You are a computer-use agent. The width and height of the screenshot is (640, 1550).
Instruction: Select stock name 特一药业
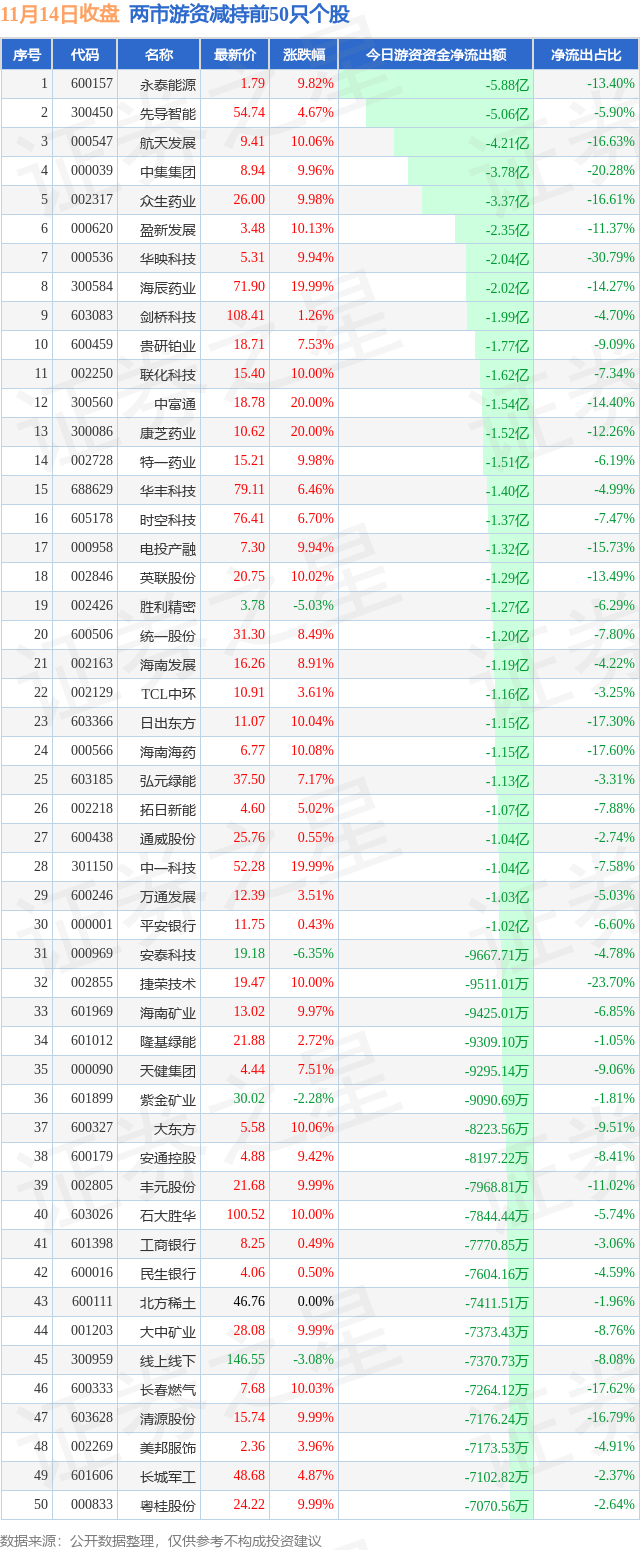click(168, 461)
